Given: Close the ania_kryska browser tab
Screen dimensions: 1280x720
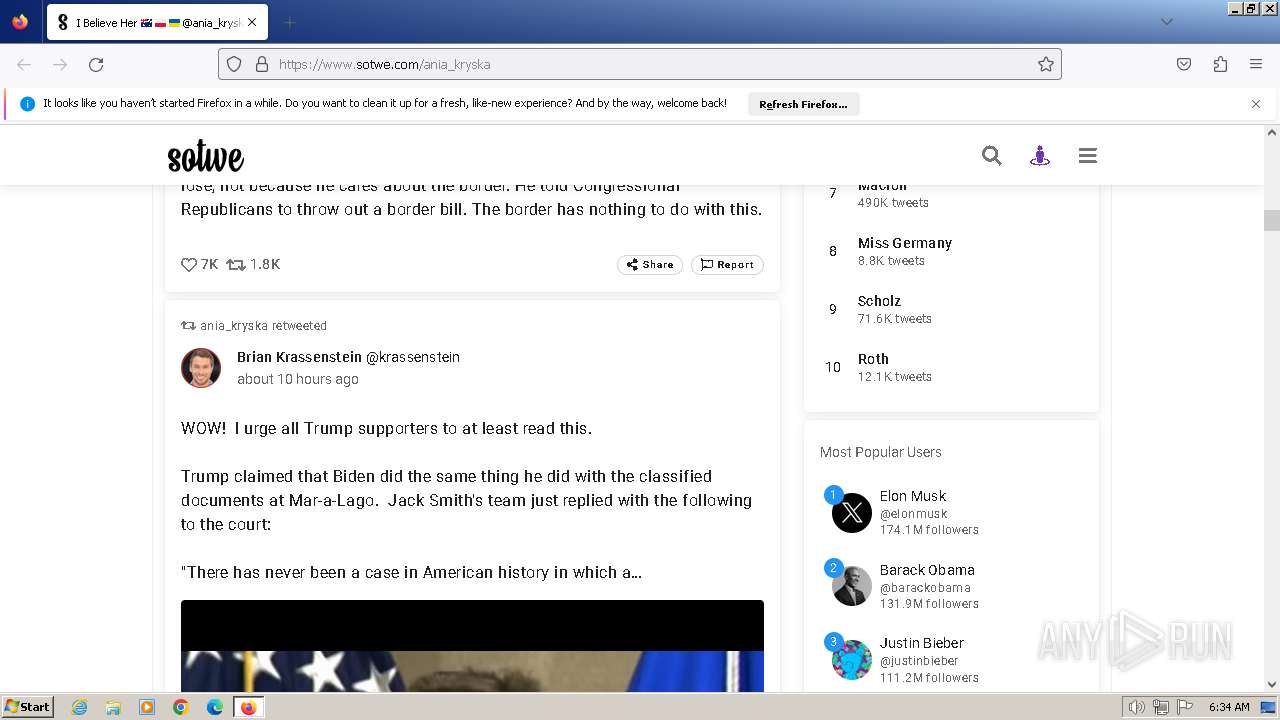Looking at the screenshot, I should [x=252, y=22].
